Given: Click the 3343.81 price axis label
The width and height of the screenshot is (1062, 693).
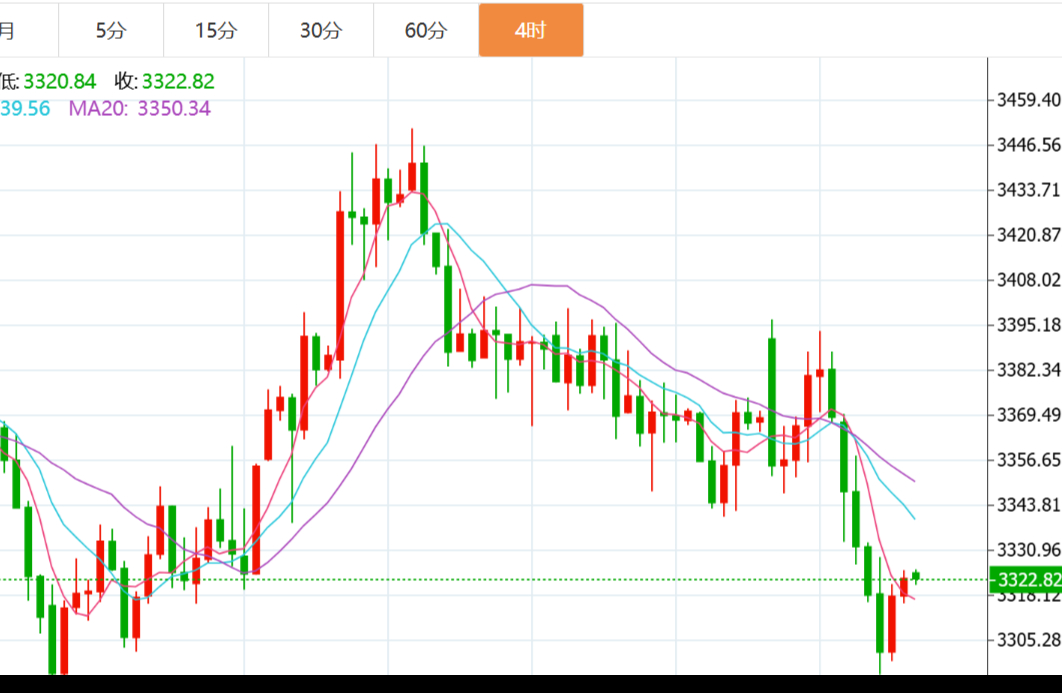Looking at the screenshot, I should coord(1029,505).
